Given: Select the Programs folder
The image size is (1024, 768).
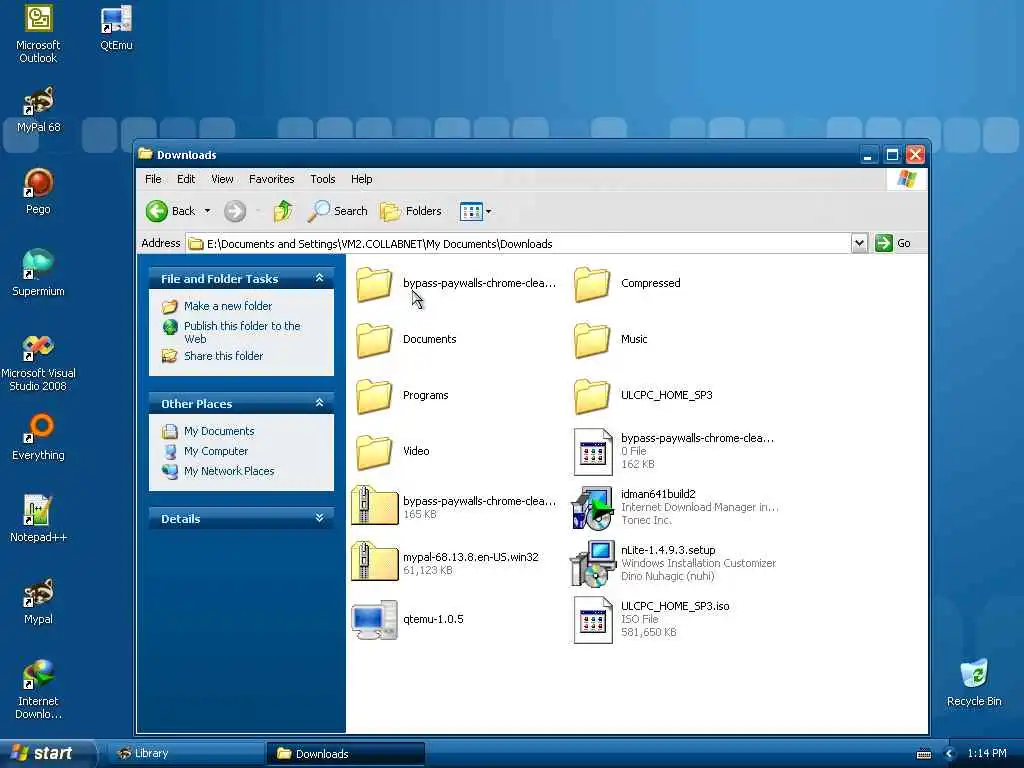Looking at the screenshot, I should (402, 396).
